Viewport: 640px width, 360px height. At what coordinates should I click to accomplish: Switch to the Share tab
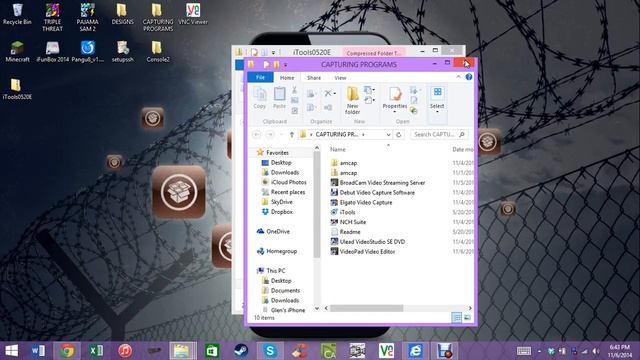pos(314,78)
